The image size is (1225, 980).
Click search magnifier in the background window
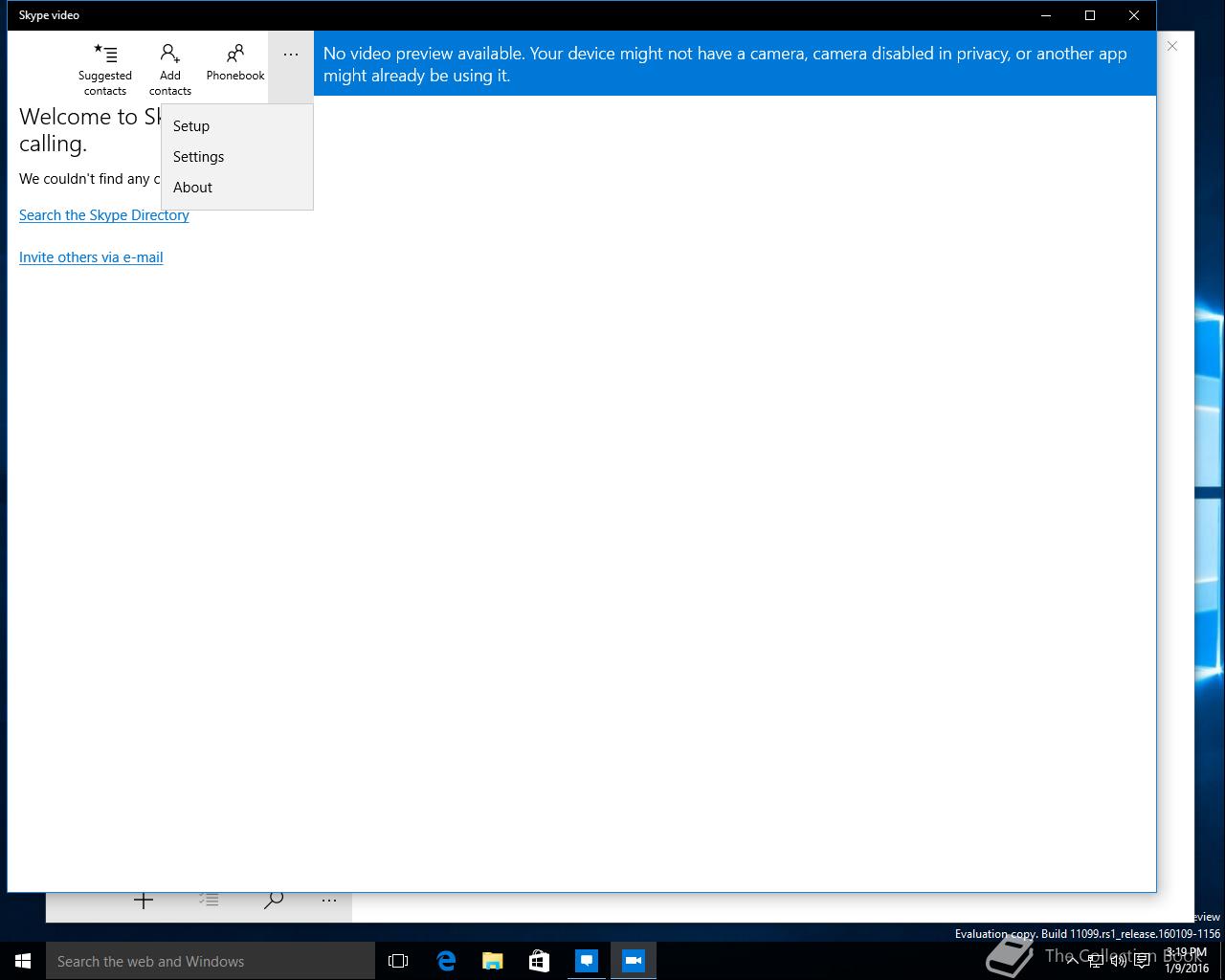coord(274,900)
